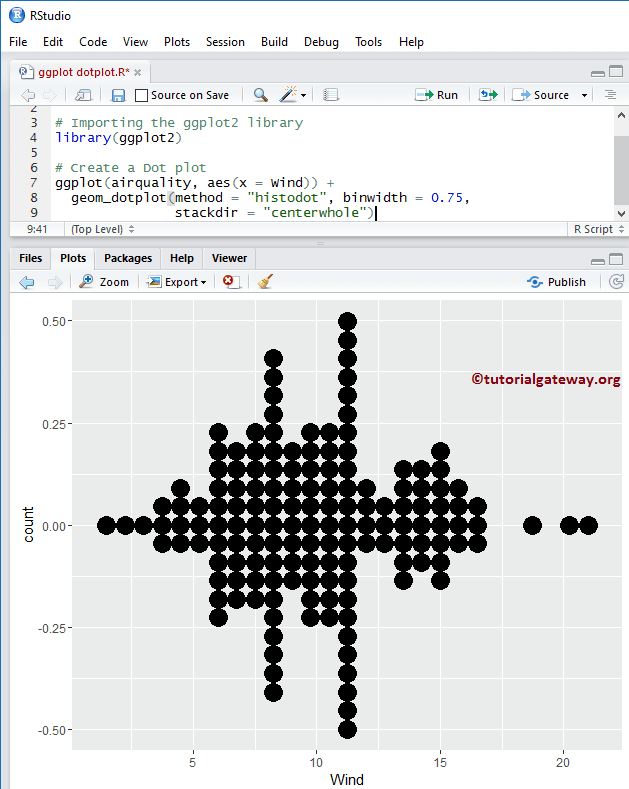This screenshot has height=789, width=629.
Task: Show the document outline
Action: (610, 95)
